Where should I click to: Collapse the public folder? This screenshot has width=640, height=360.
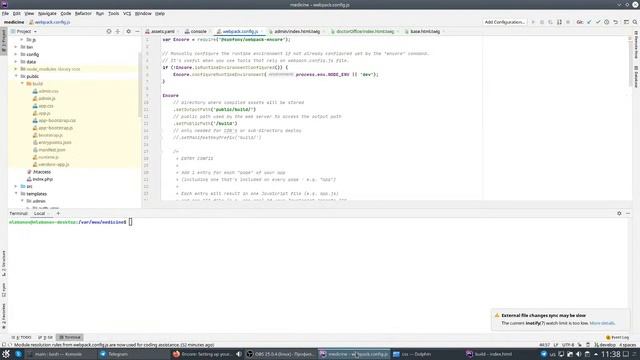pos(16,76)
